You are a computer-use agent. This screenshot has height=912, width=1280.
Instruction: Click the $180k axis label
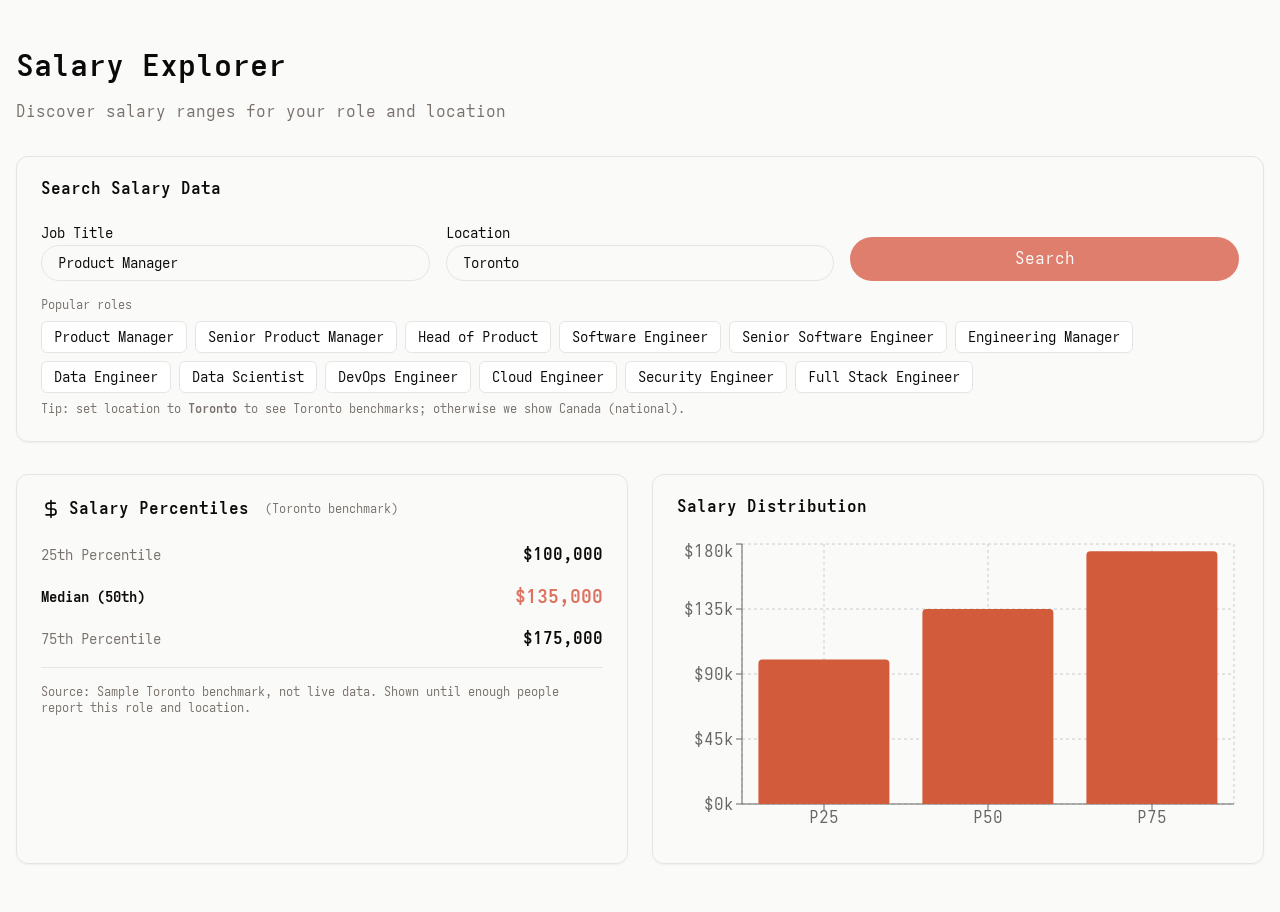(709, 551)
